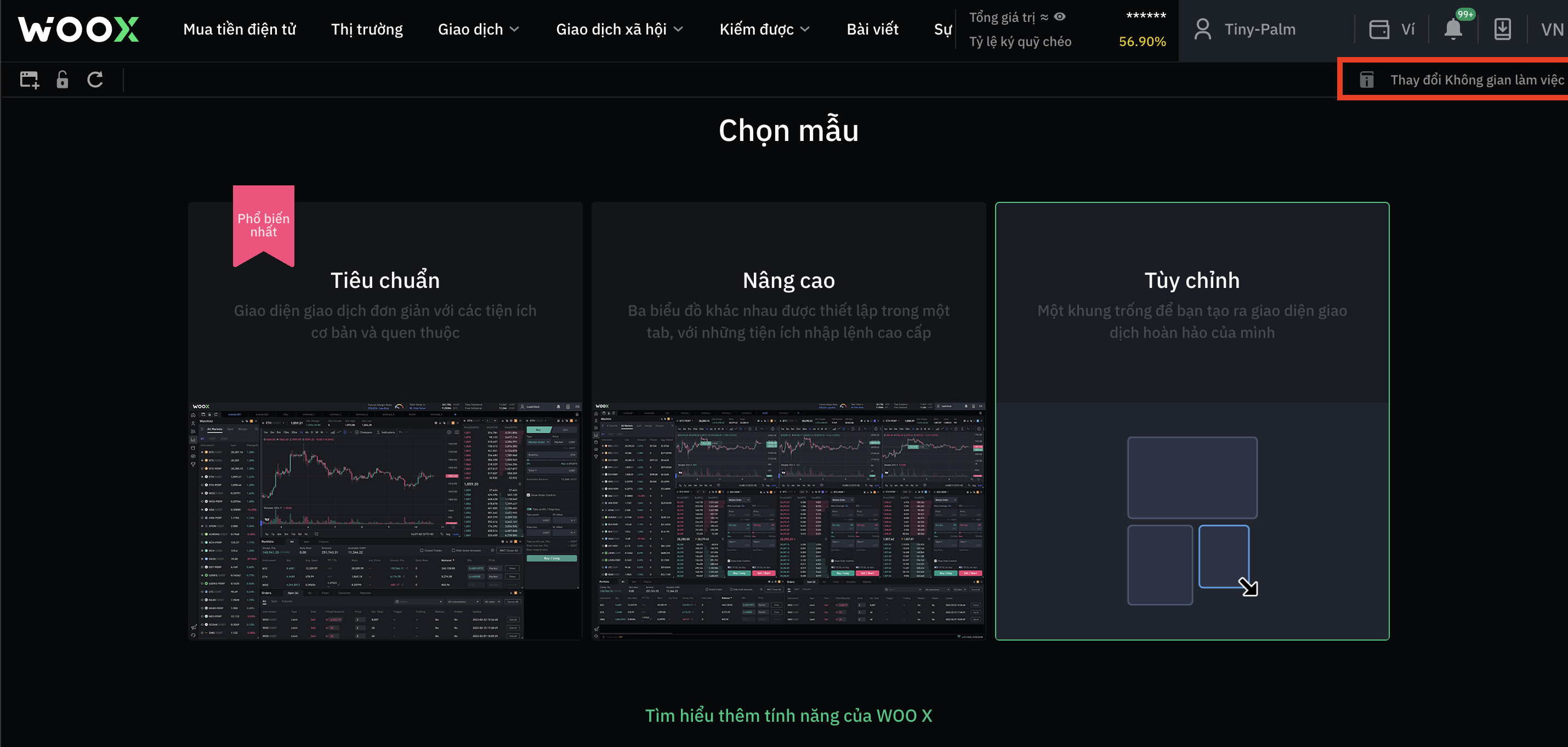Viewport: 1568px width, 747px height.
Task: Expand the Giao dịch xã hội dropdown
Action: click(619, 29)
